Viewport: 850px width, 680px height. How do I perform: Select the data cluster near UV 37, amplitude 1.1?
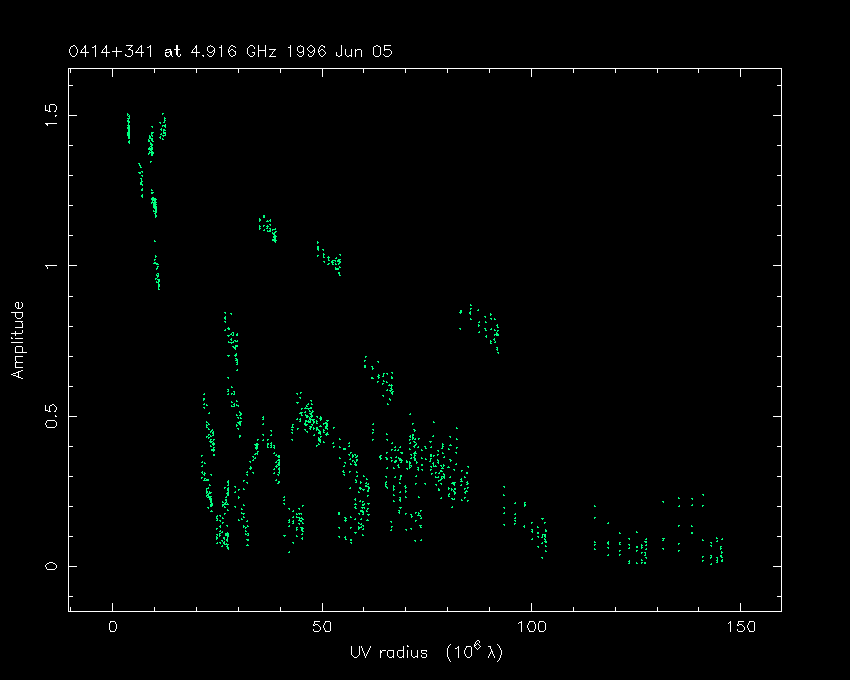(268, 229)
